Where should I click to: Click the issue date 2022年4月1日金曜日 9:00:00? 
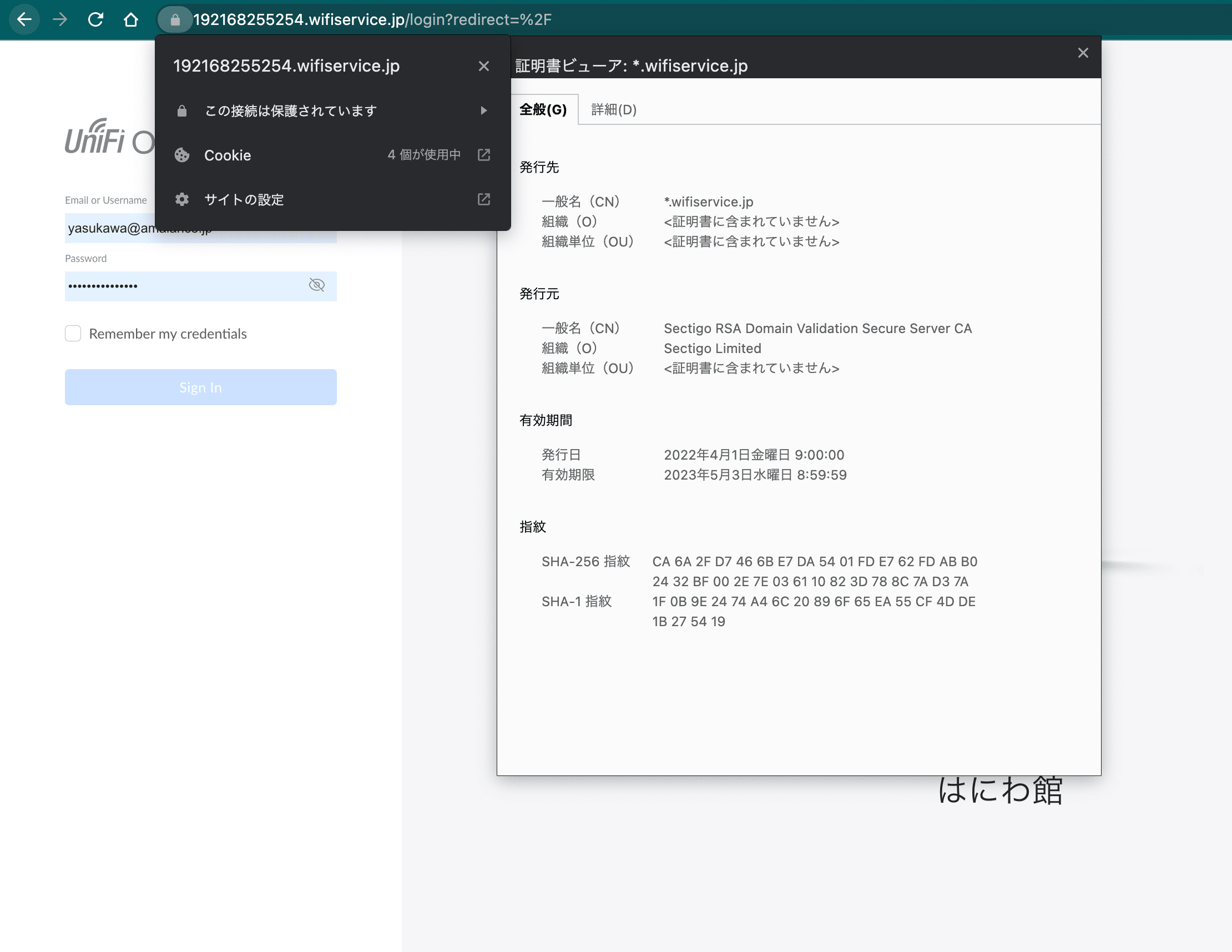(x=754, y=455)
